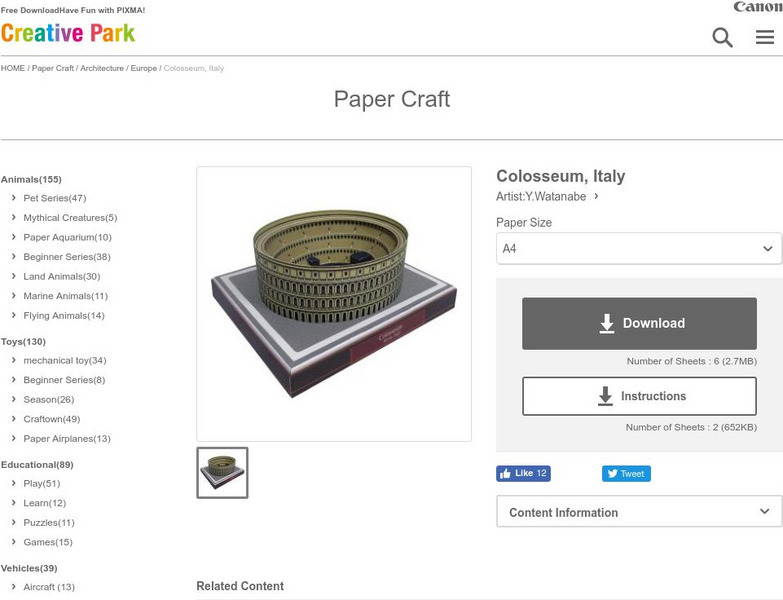Screen dimensions: 783x600
Task: Open the Puzzles category
Action: (x=49, y=523)
